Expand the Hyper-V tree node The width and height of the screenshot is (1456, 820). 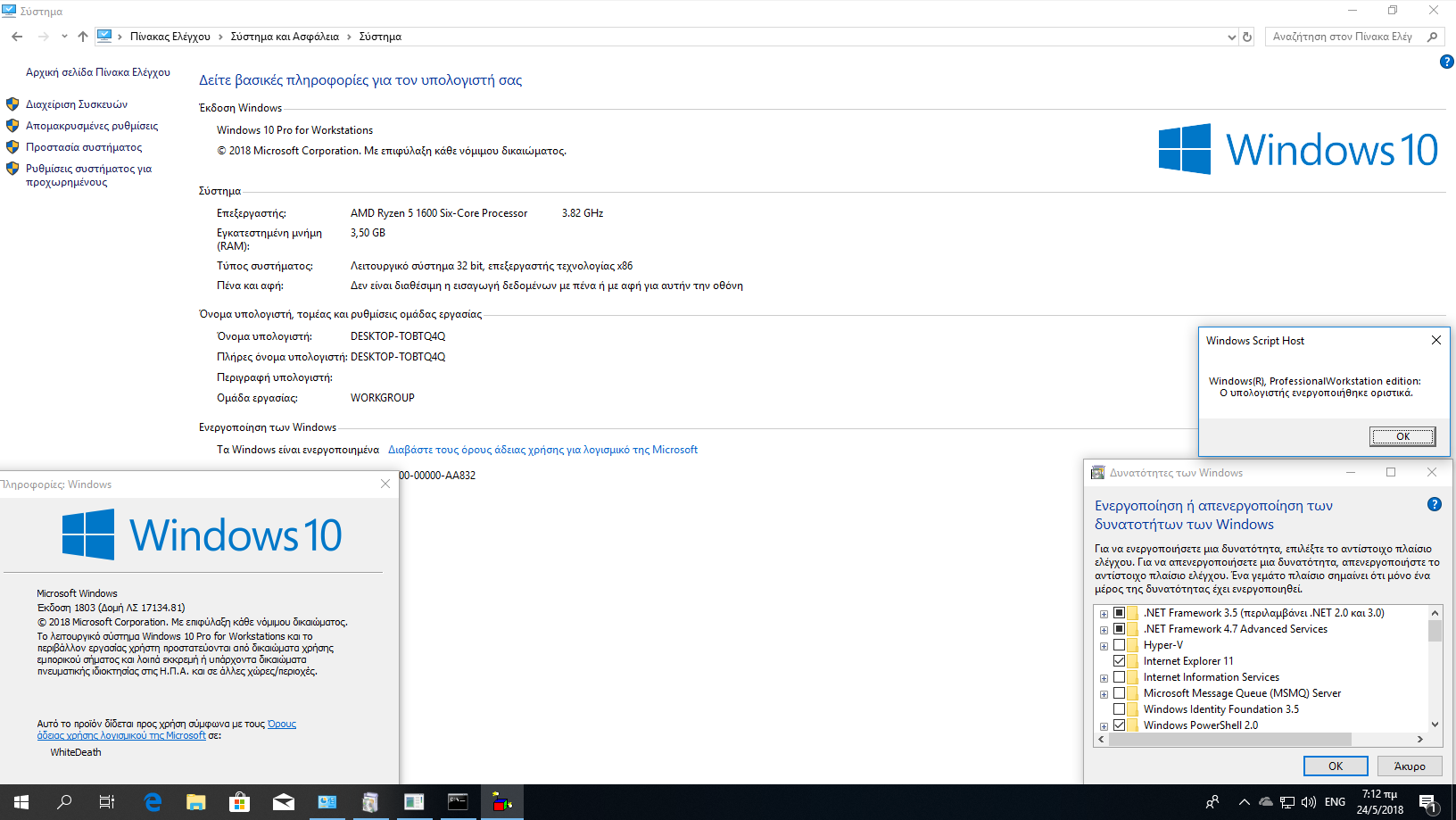tap(1104, 646)
